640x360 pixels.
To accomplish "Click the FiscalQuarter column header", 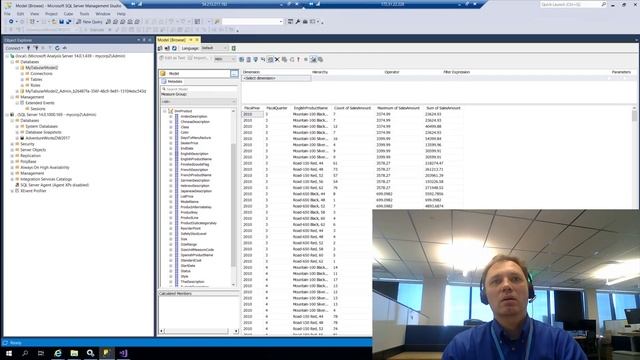I will [x=277, y=108].
